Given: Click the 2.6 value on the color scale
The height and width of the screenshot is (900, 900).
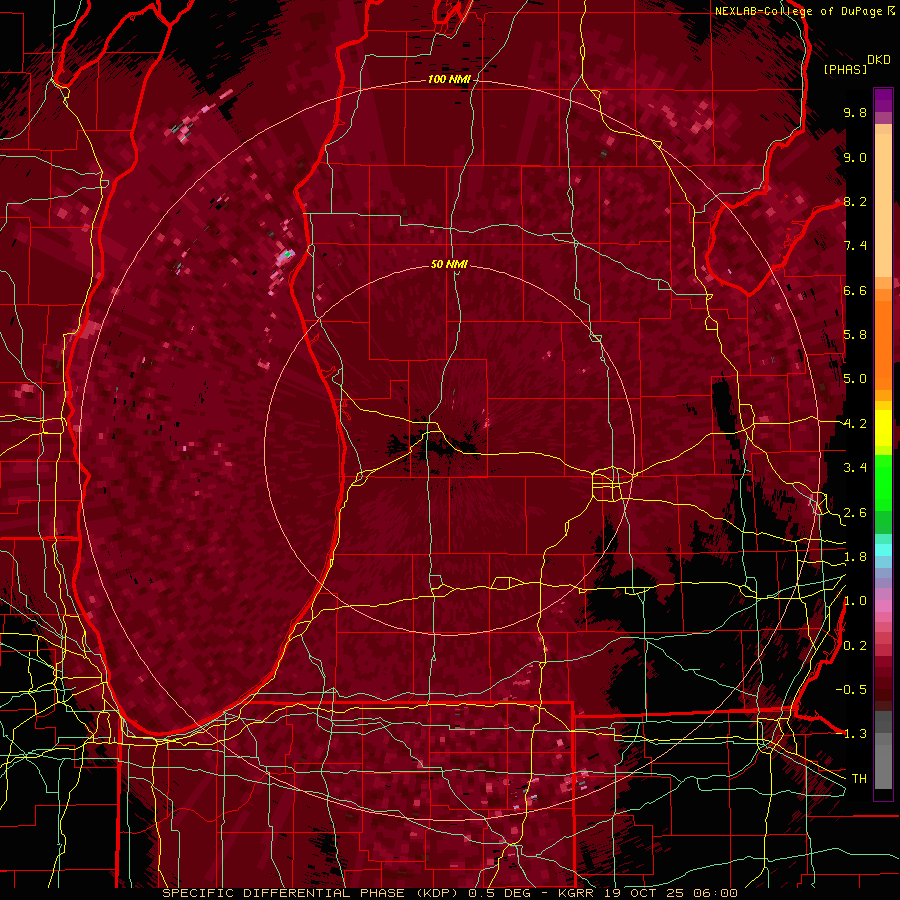Looking at the screenshot, I should point(855,513).
